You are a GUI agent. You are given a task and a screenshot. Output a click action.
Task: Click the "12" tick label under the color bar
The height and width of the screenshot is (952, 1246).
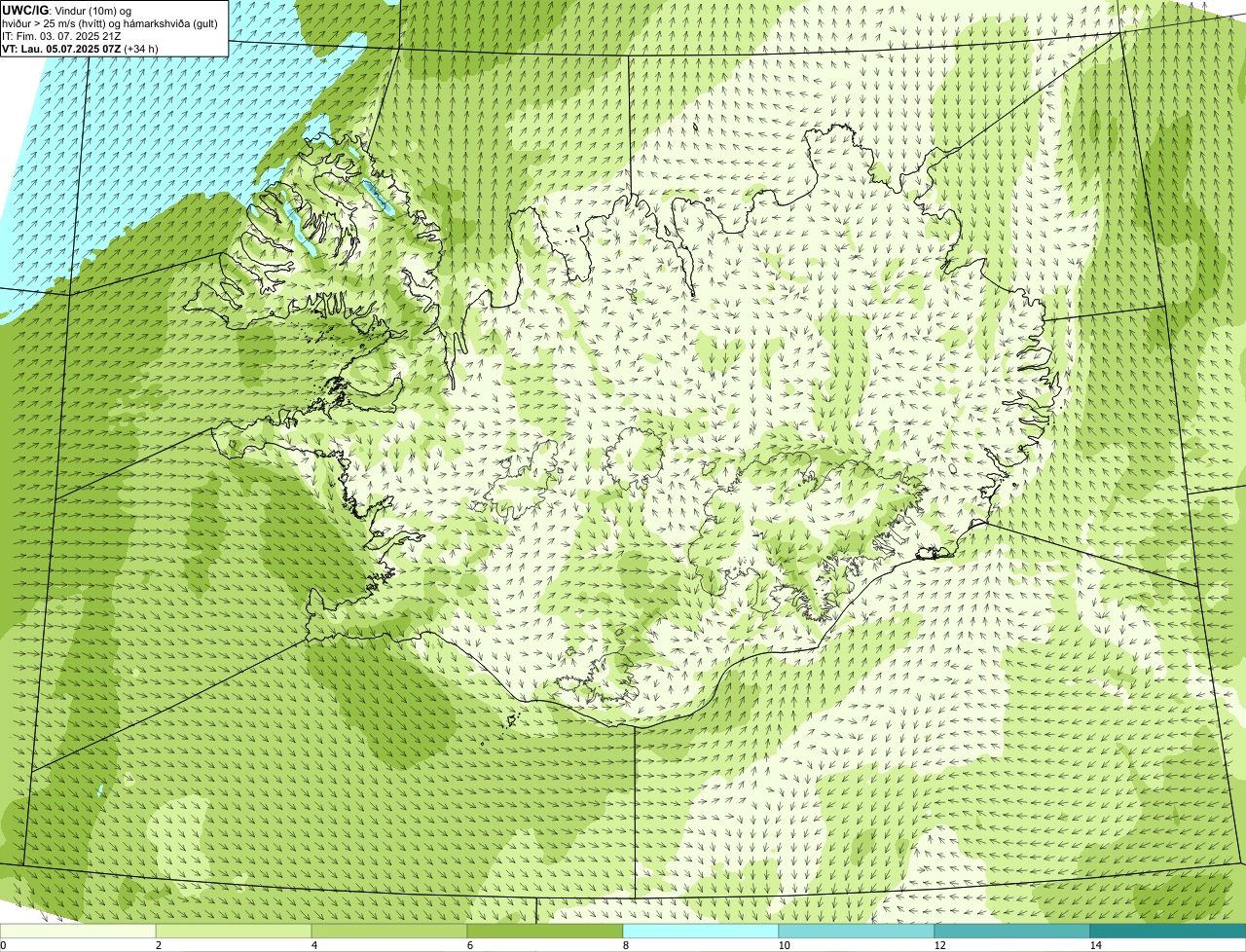coord(939,945)
